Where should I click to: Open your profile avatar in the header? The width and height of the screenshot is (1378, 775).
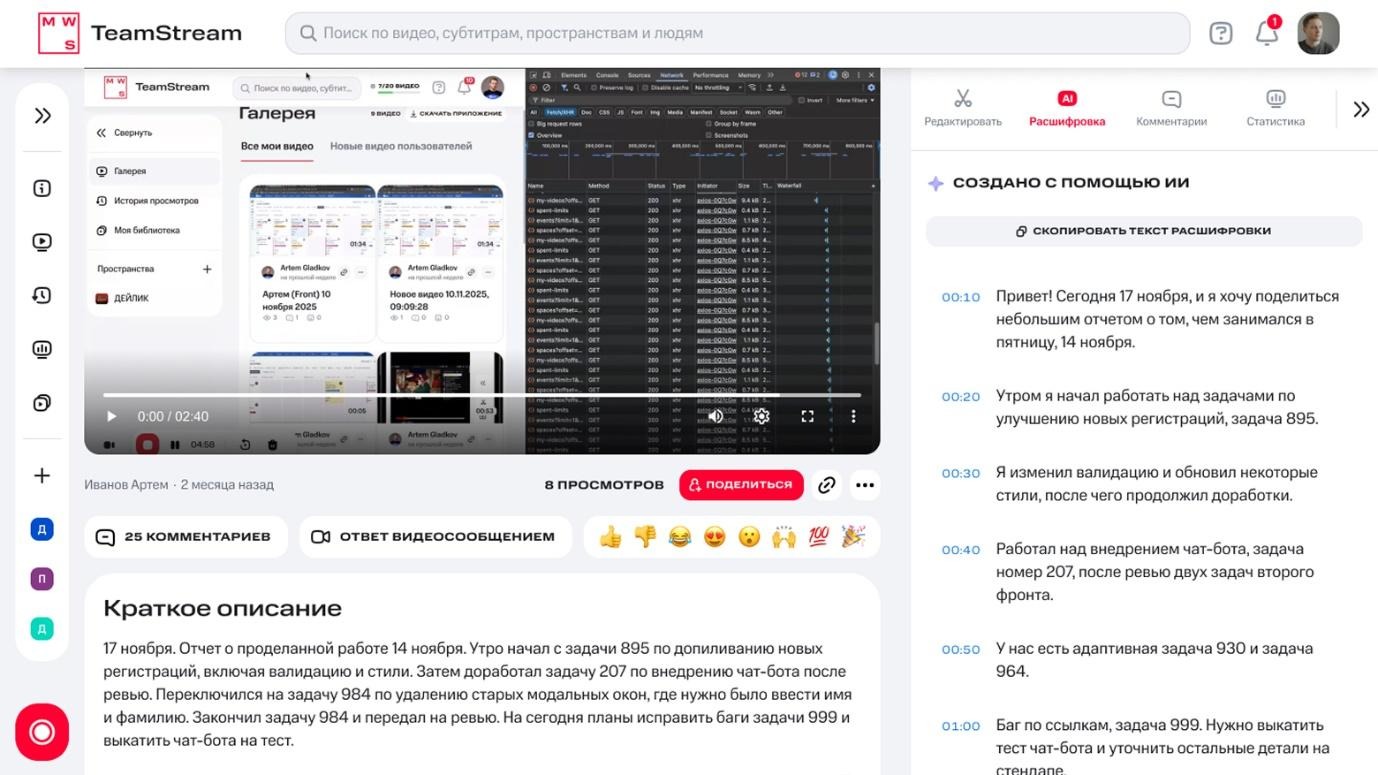click(x=1318, y=32)
